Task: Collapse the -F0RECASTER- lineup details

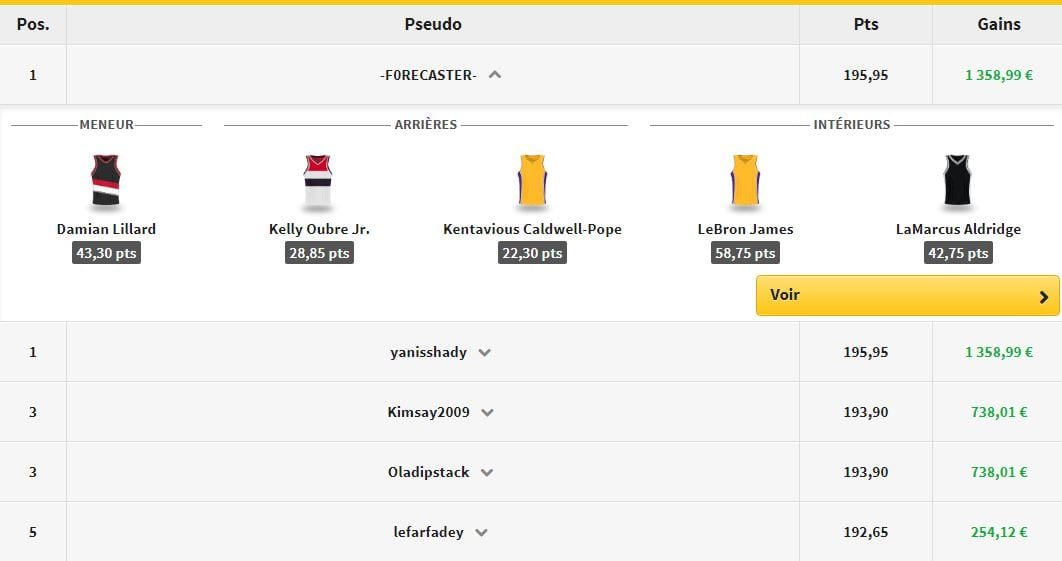Action: tap(494, 75)
